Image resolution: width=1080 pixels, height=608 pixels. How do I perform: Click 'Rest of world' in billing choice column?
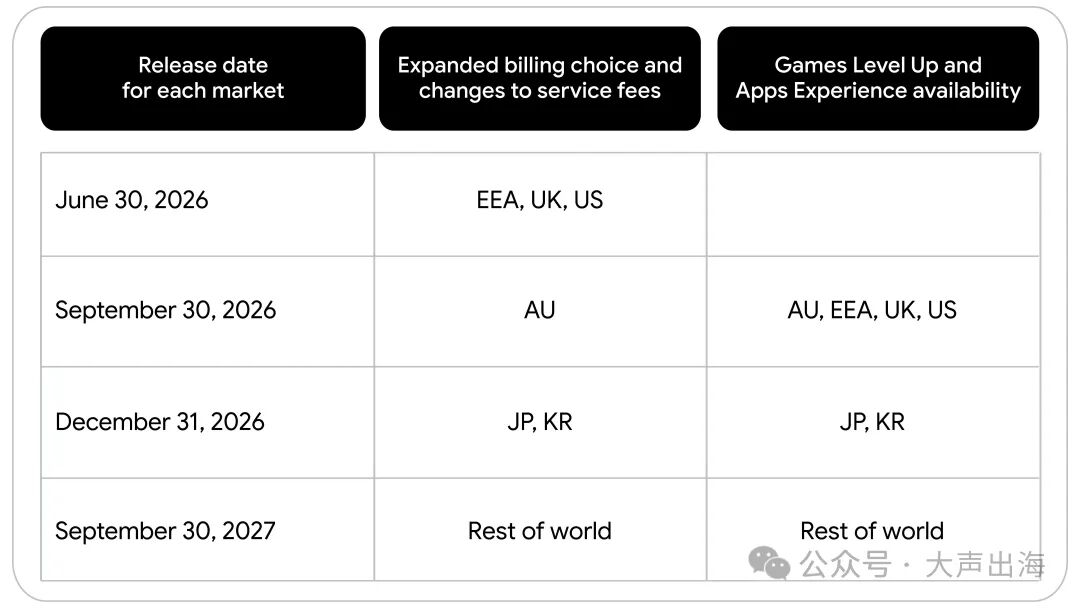(540, 530)
